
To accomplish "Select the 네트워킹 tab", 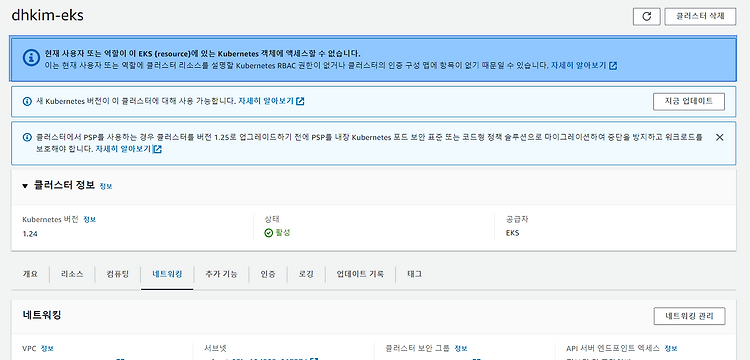I will pyautogui.click(x=167, y=274).
